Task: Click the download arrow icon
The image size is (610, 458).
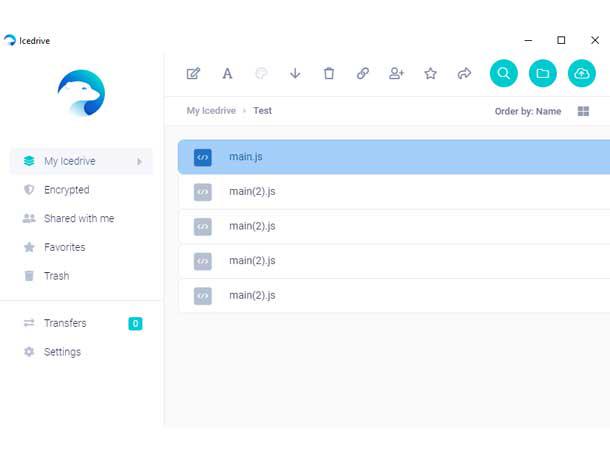Action: [x=295, y=73]
